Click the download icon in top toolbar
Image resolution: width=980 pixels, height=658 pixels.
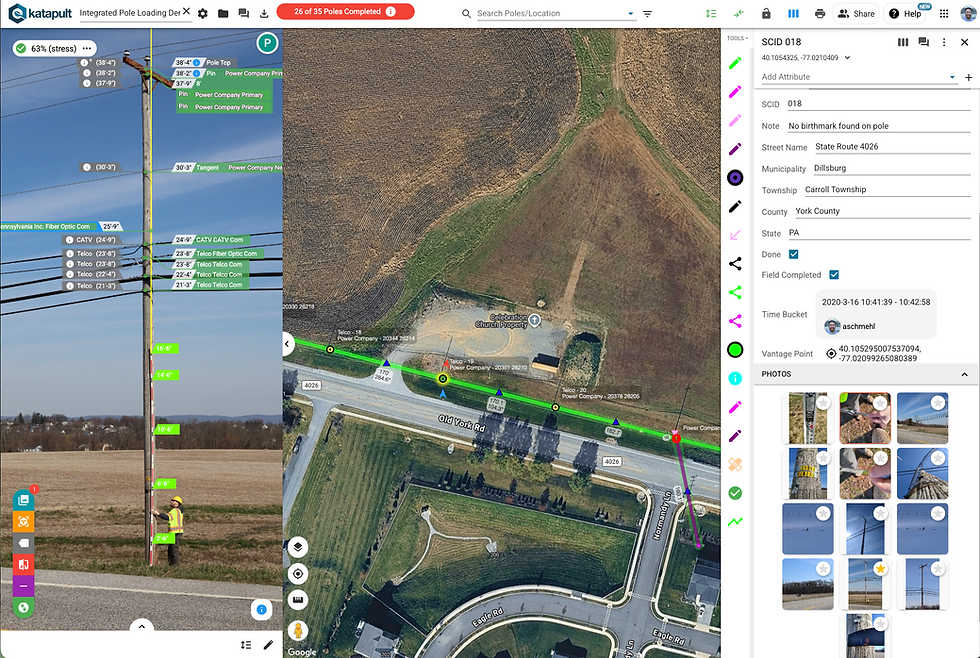coord(264,13)
